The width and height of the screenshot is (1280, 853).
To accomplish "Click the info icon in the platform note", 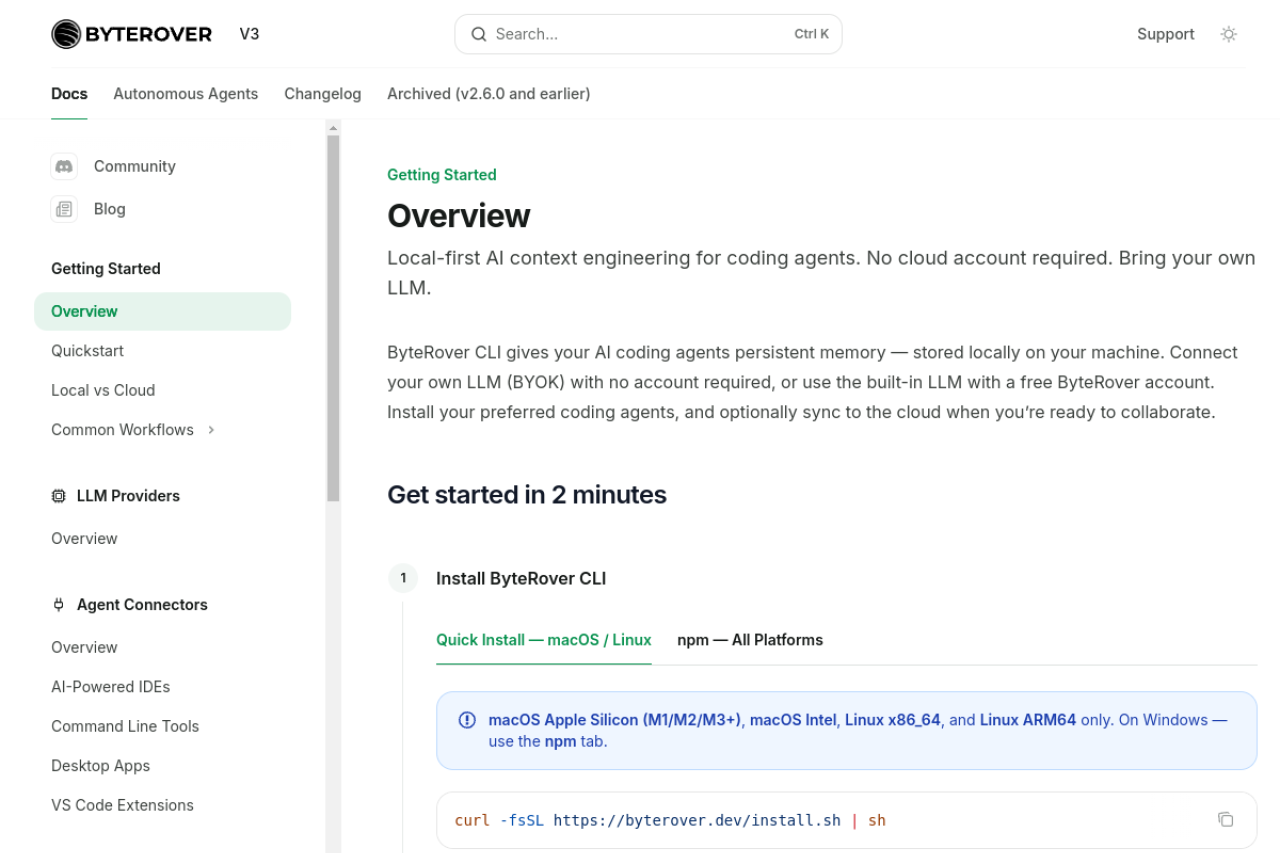I will (x=467, y=720).
